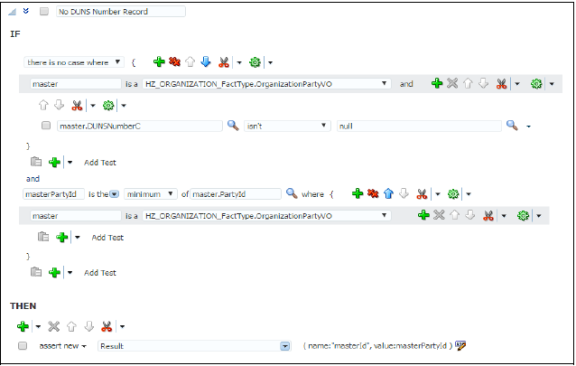Delete aggregate pattern with red X after 'where {'
This screenshot has height=366, width=576.
coord(373,193)
